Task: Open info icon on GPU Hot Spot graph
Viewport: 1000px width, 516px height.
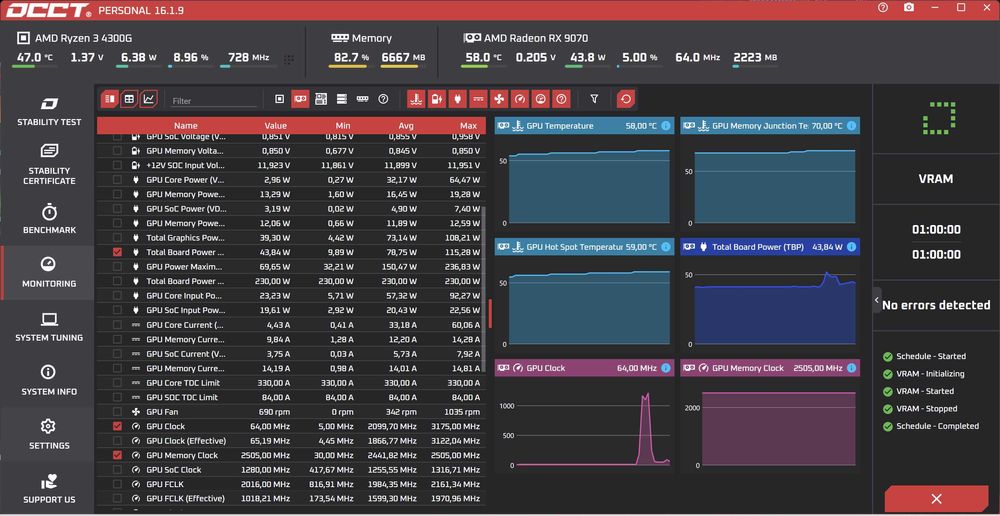Action: [x=666, y=247]
